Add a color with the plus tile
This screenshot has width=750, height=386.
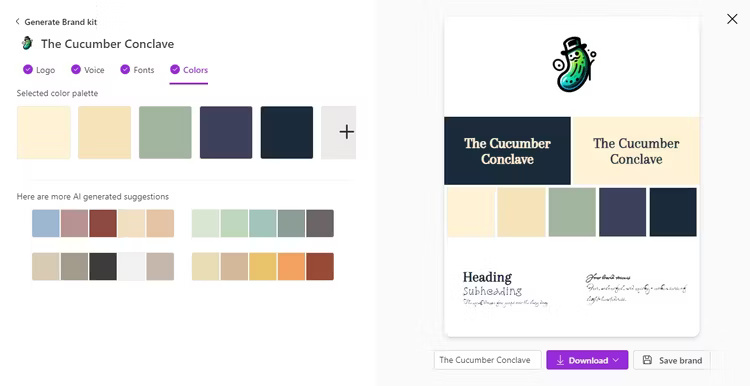(x=339, y=132)
